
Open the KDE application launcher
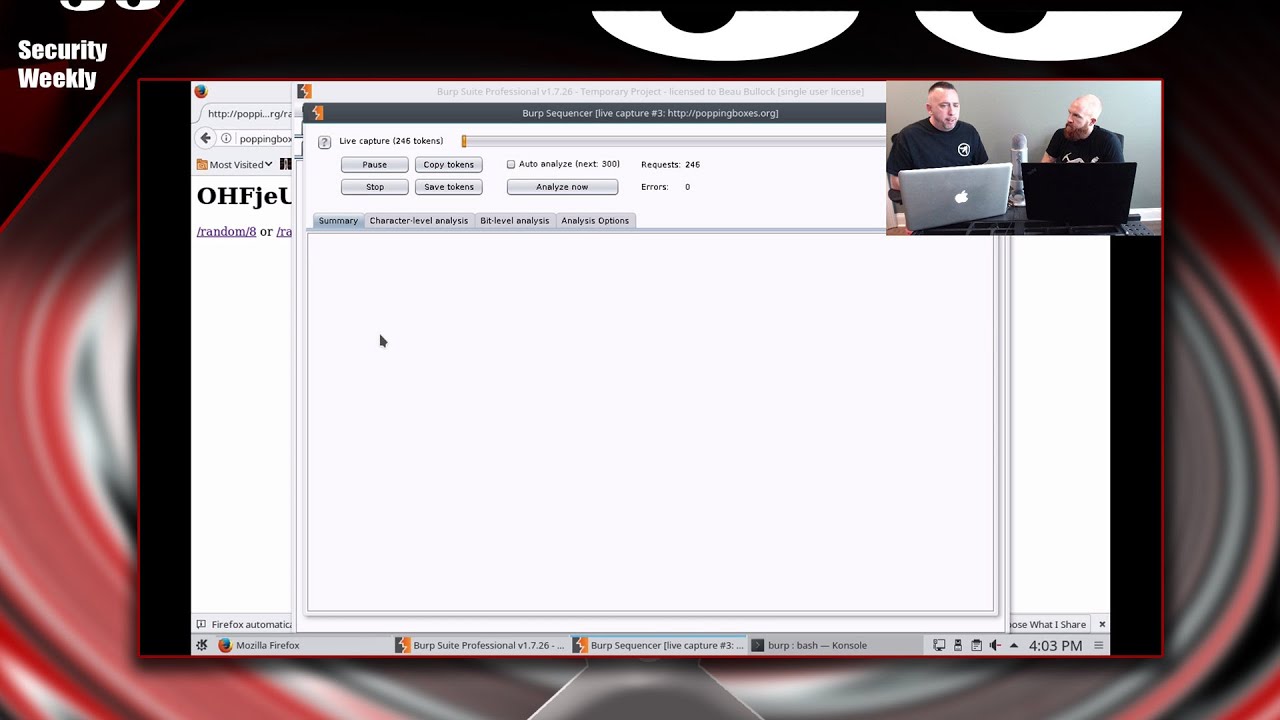pos(202,645)
